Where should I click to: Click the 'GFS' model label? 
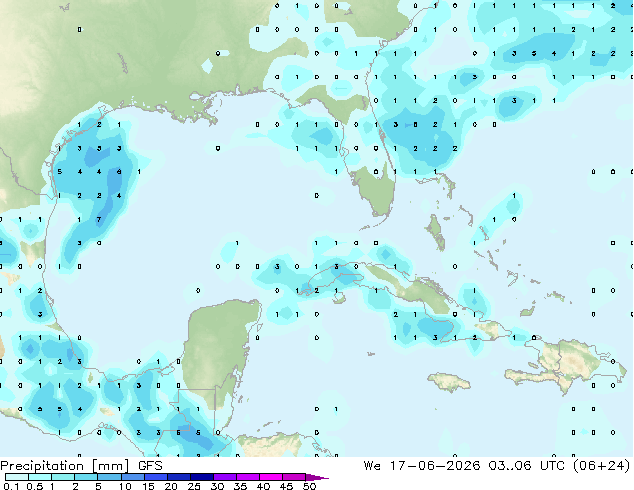coord(150,466)
